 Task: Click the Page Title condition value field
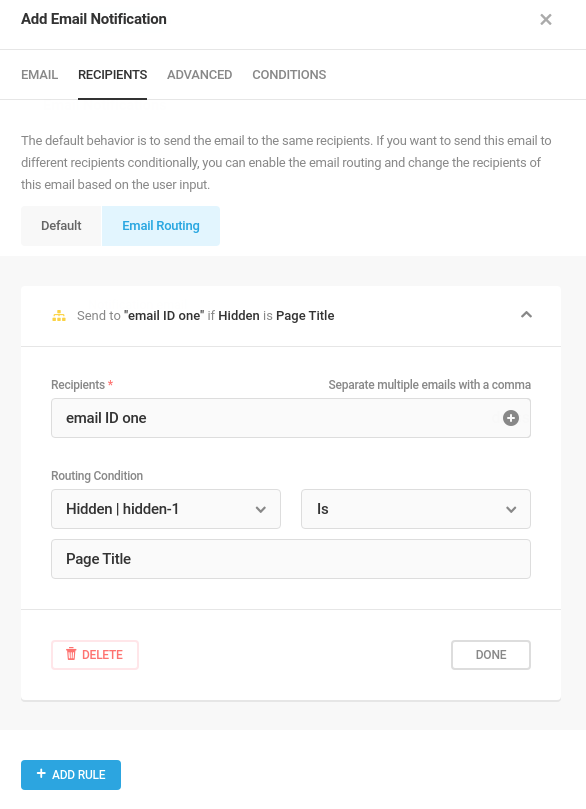pyautogui.click(x=291, y=559)
